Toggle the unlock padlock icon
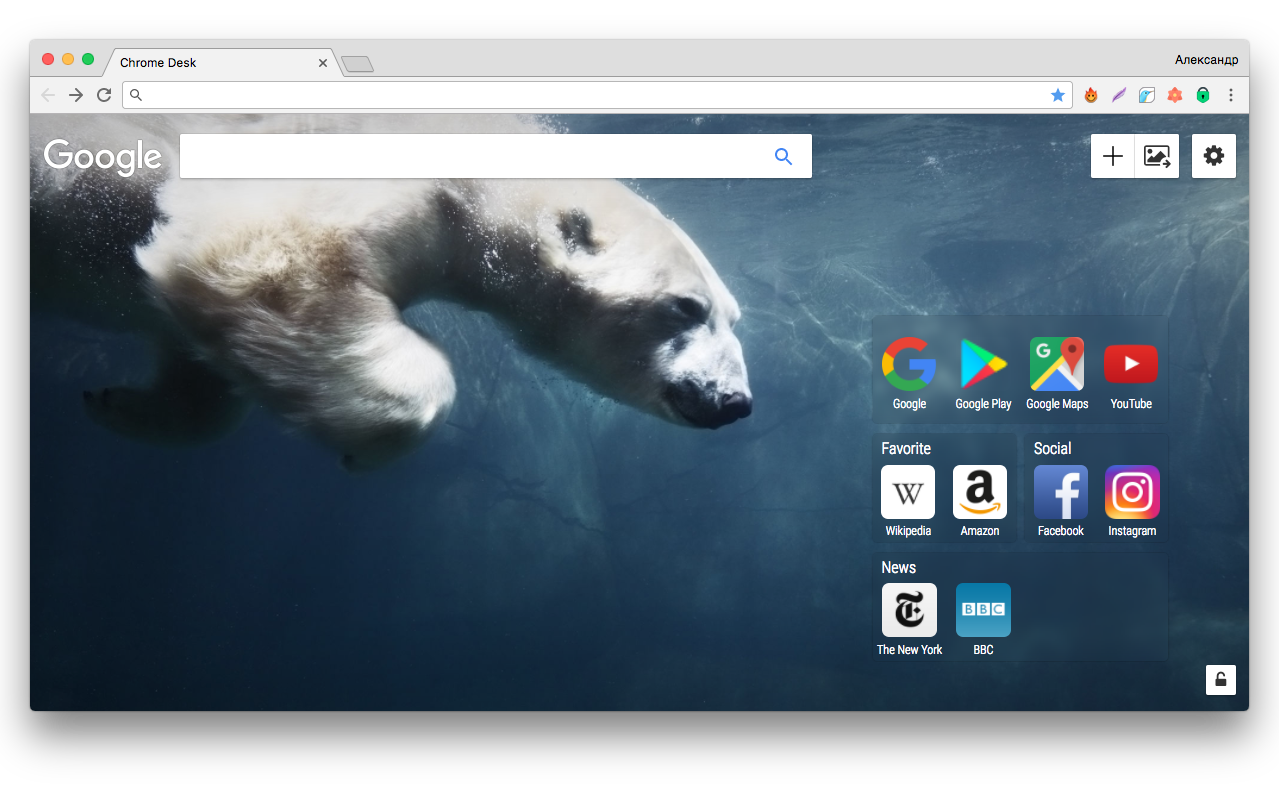 [x=1221, y=680]
